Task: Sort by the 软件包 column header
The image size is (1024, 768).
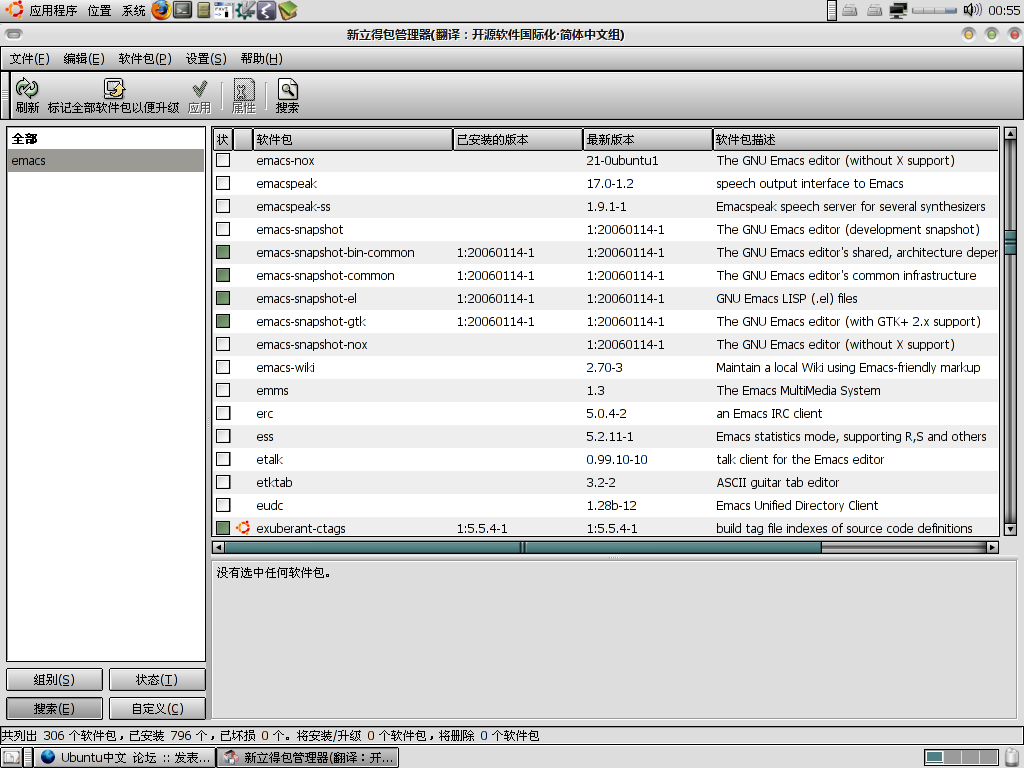Action: [x=353, y=139]
